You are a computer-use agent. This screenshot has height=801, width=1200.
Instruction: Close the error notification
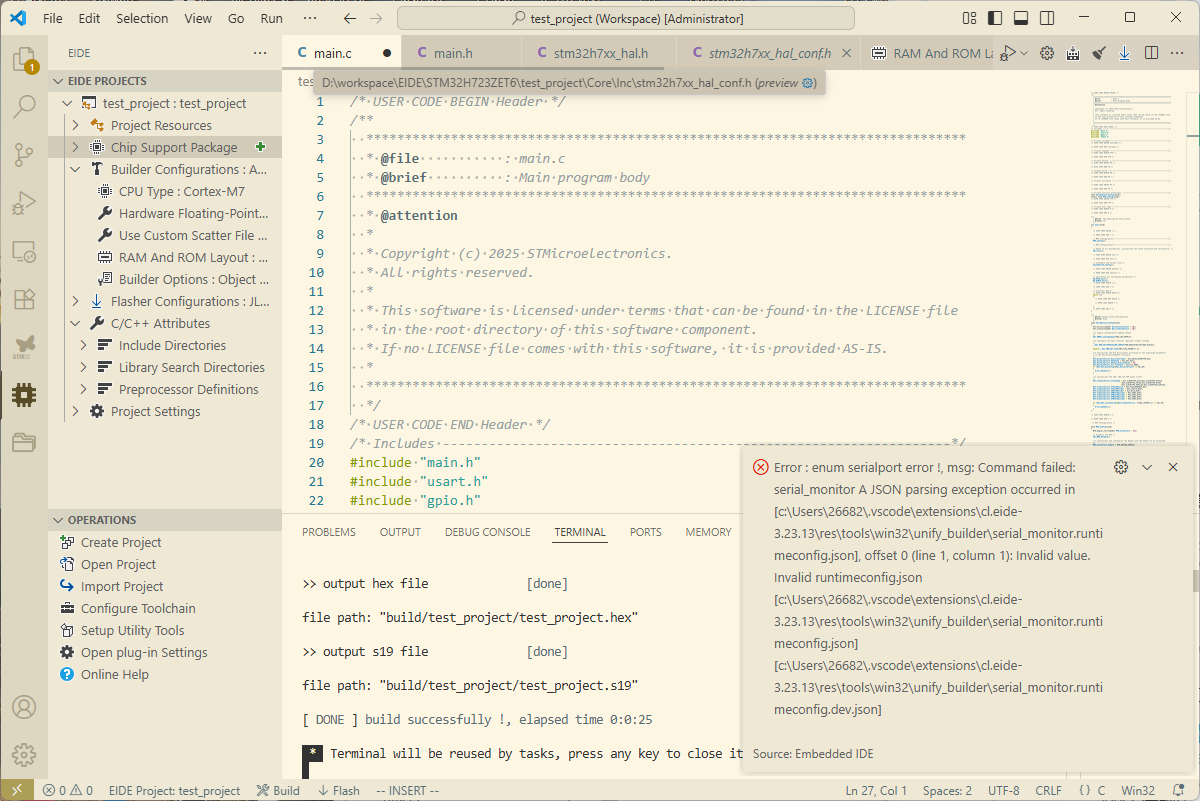pyautogui.click(x=1173, y=467)
